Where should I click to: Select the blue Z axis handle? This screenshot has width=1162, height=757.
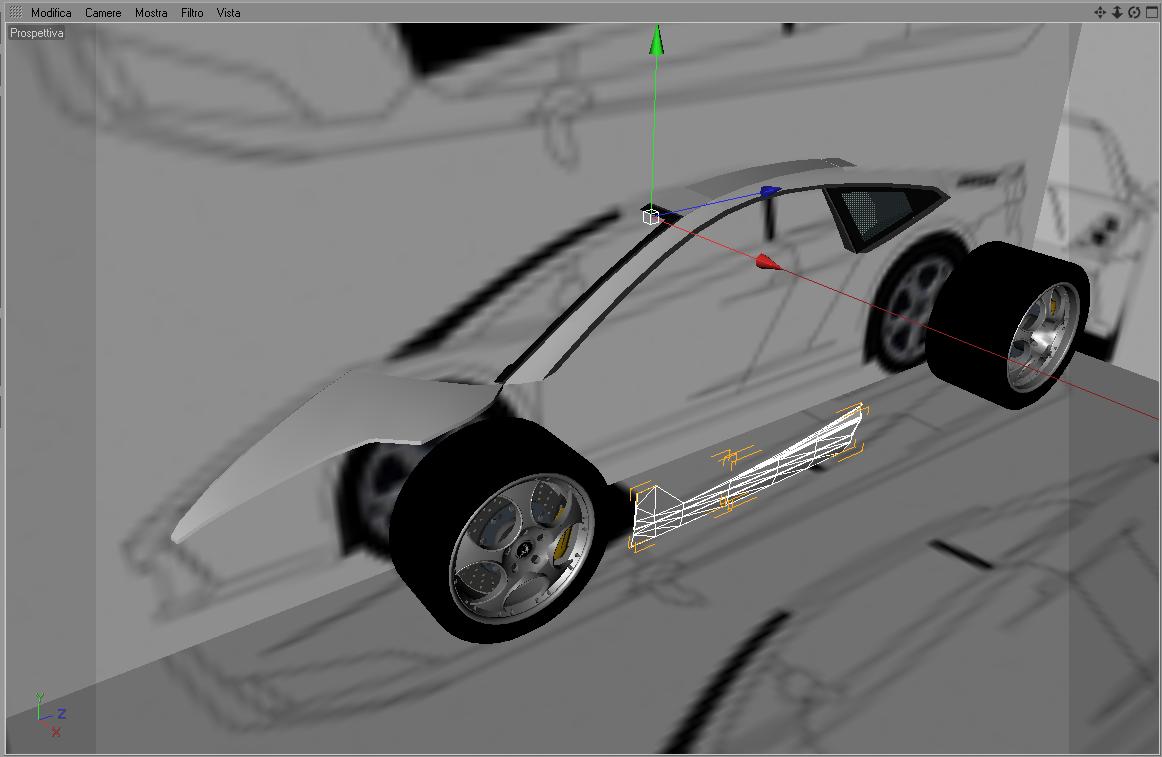click(x=771, y=192)
